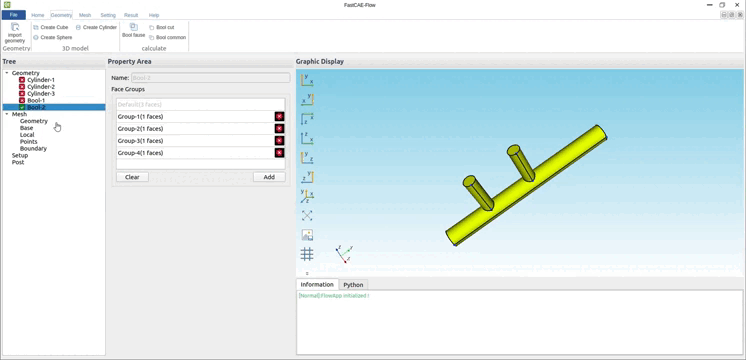Click the Add face group button
746x360 pixels.
(269, 177)
